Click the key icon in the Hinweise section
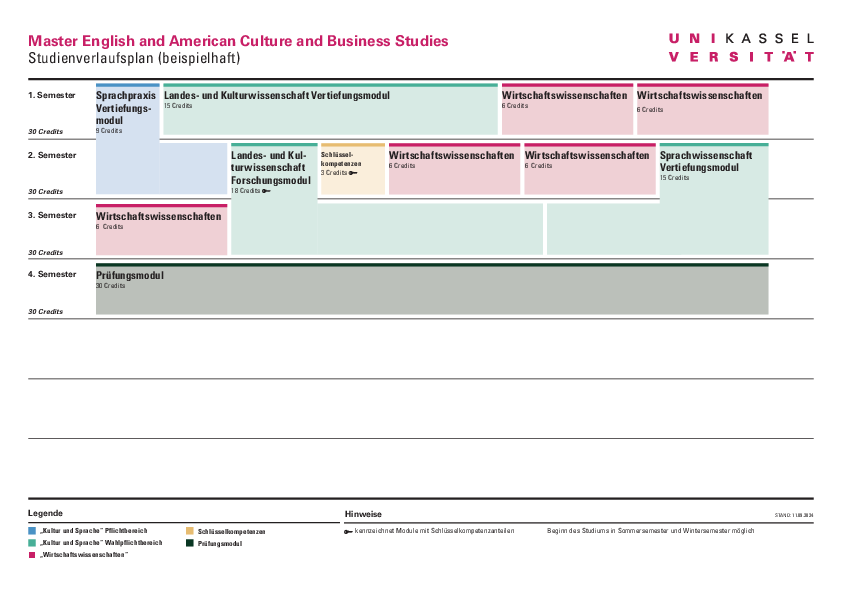 (348, 530)
